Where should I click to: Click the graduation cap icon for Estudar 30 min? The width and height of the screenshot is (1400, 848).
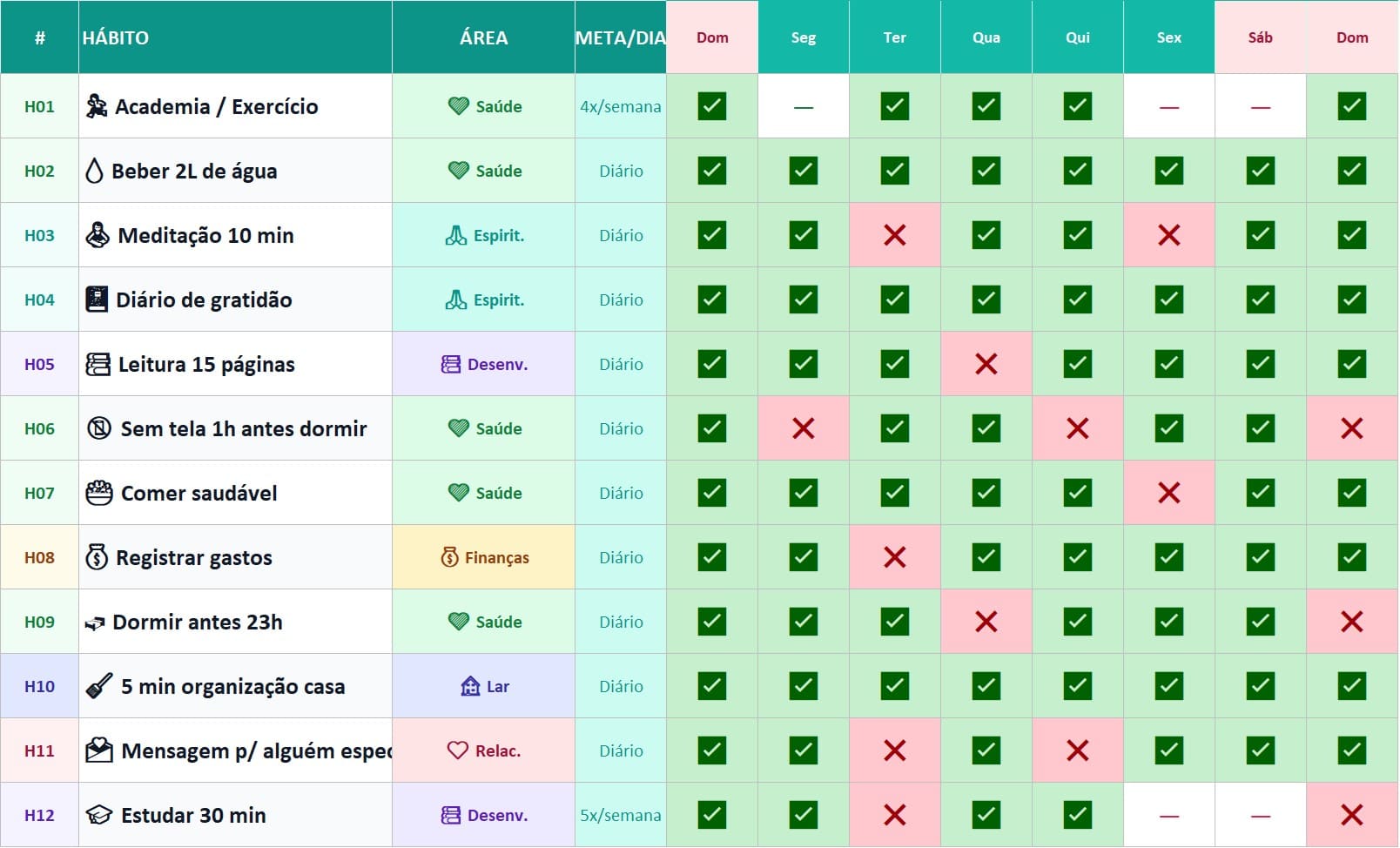[x=99, y=815]
